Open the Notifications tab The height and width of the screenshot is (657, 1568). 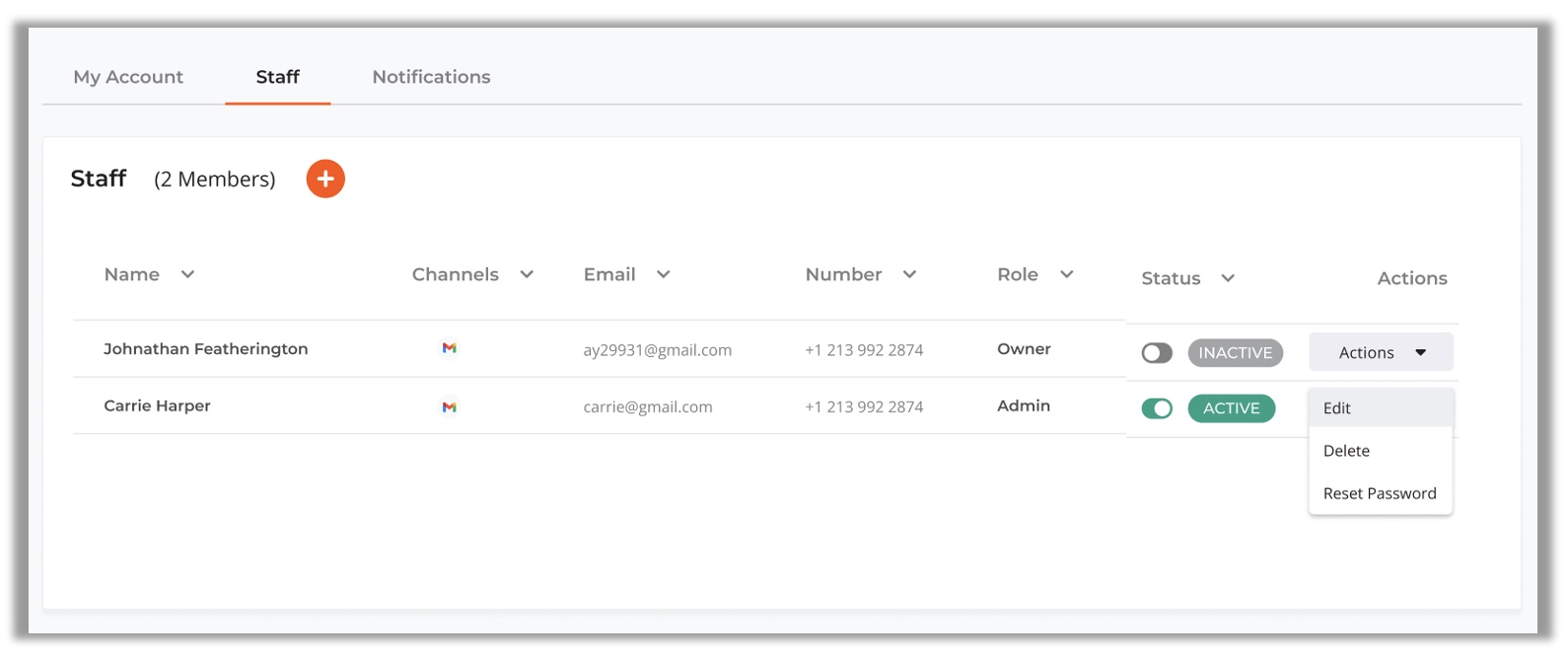pyautogui.click(x=431, y=77)
